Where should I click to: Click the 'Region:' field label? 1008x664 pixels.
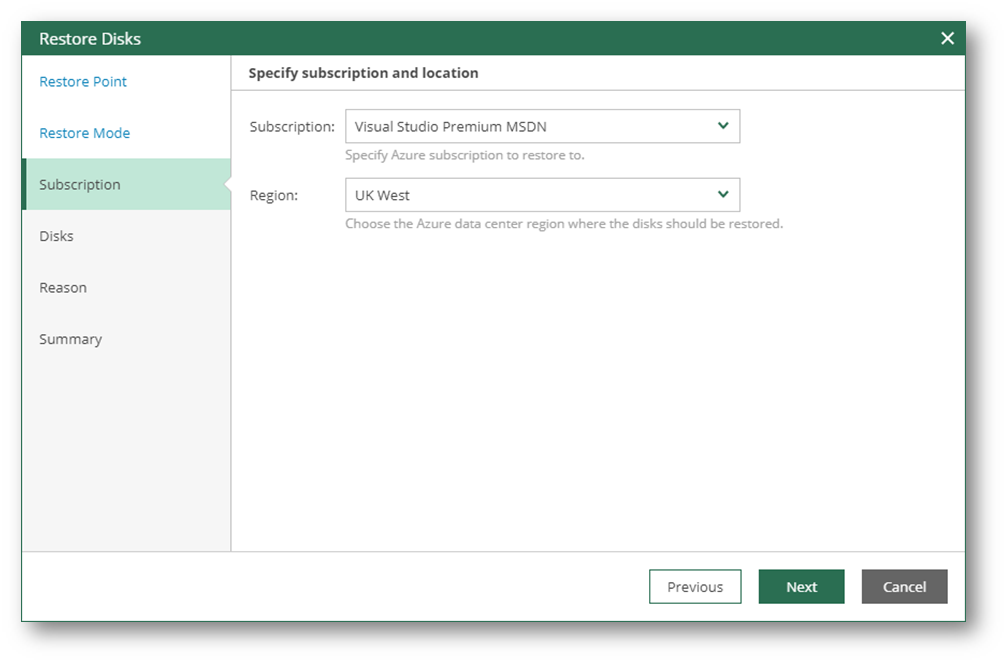click(274, 196)
